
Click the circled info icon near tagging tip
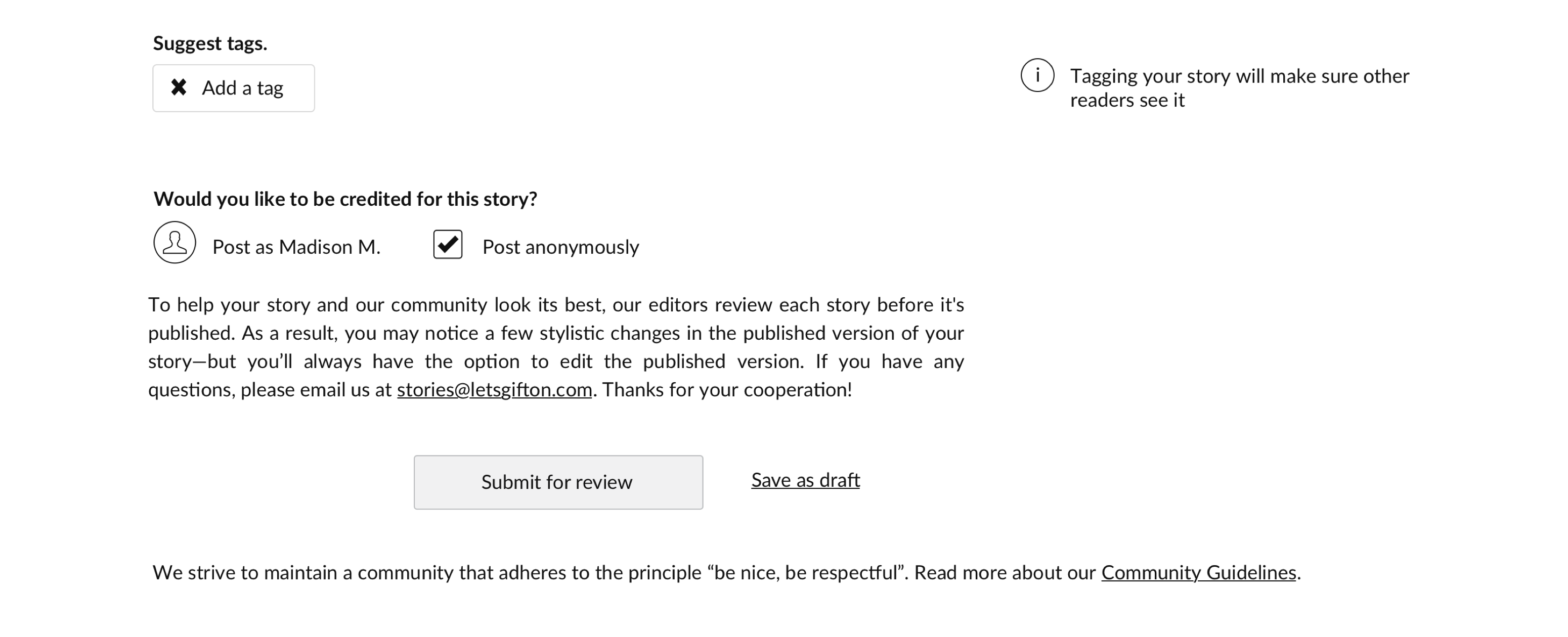coord(1037,75)
